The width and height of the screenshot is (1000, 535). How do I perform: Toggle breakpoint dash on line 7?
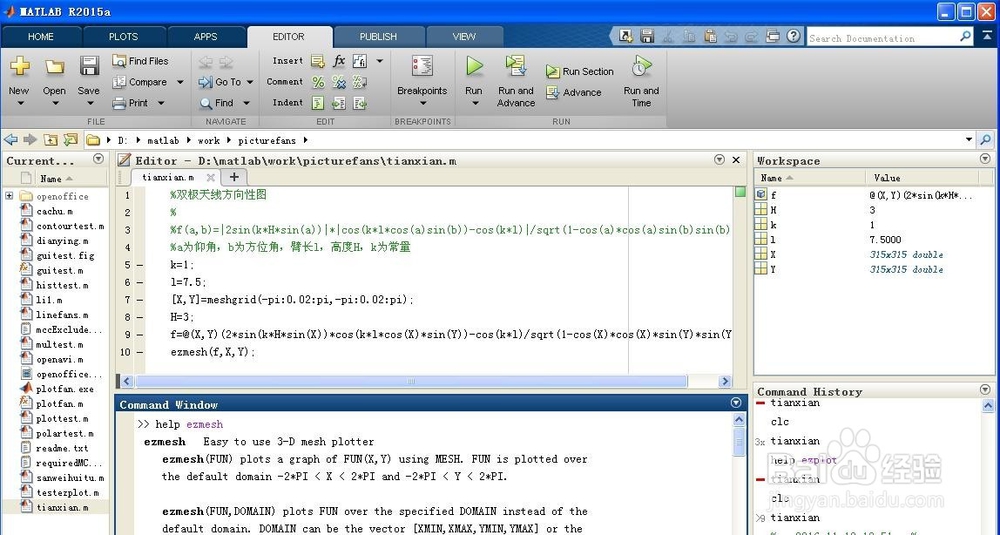pos(140,299)
